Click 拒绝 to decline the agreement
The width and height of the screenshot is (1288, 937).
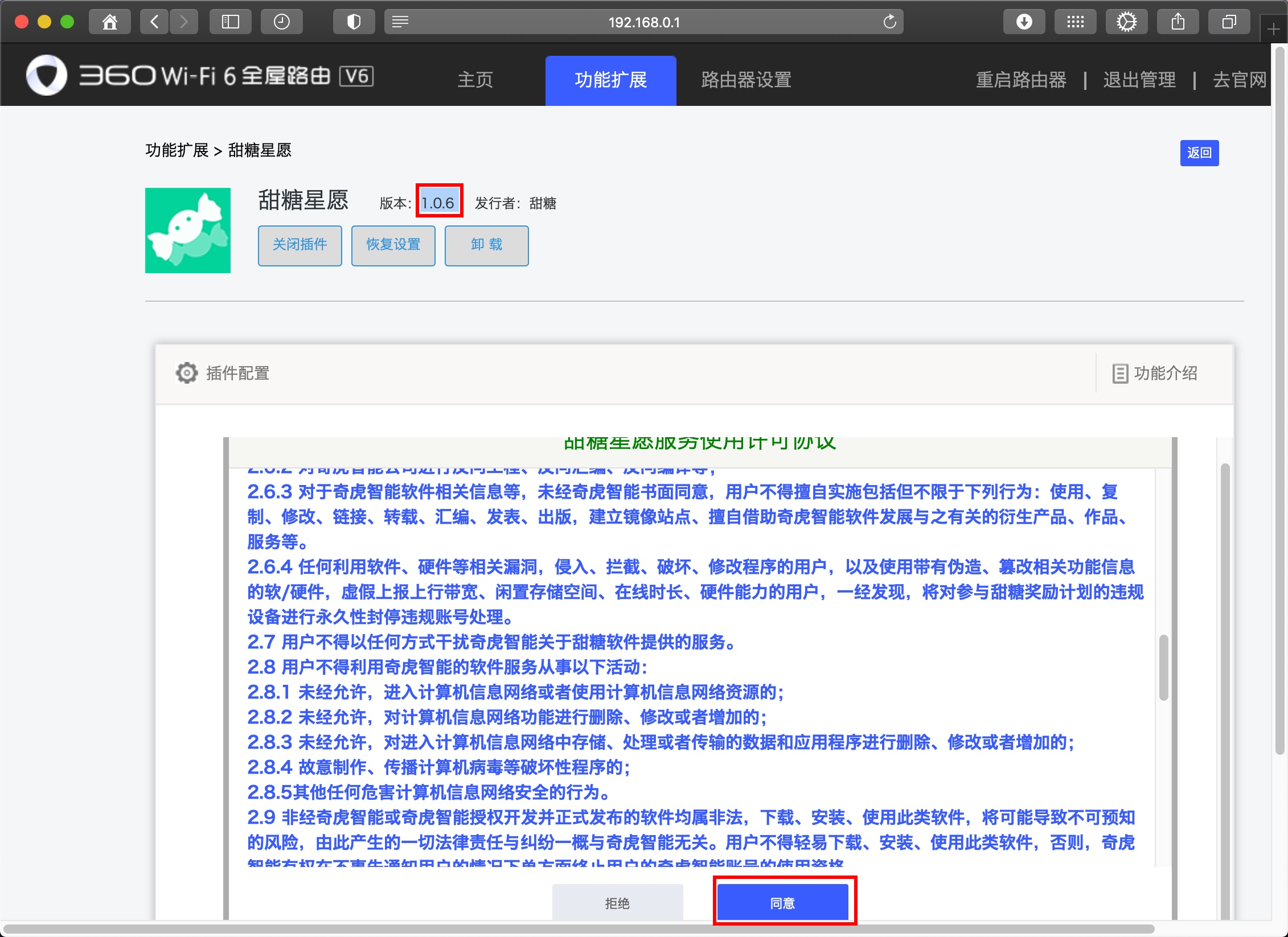(617, 902)
